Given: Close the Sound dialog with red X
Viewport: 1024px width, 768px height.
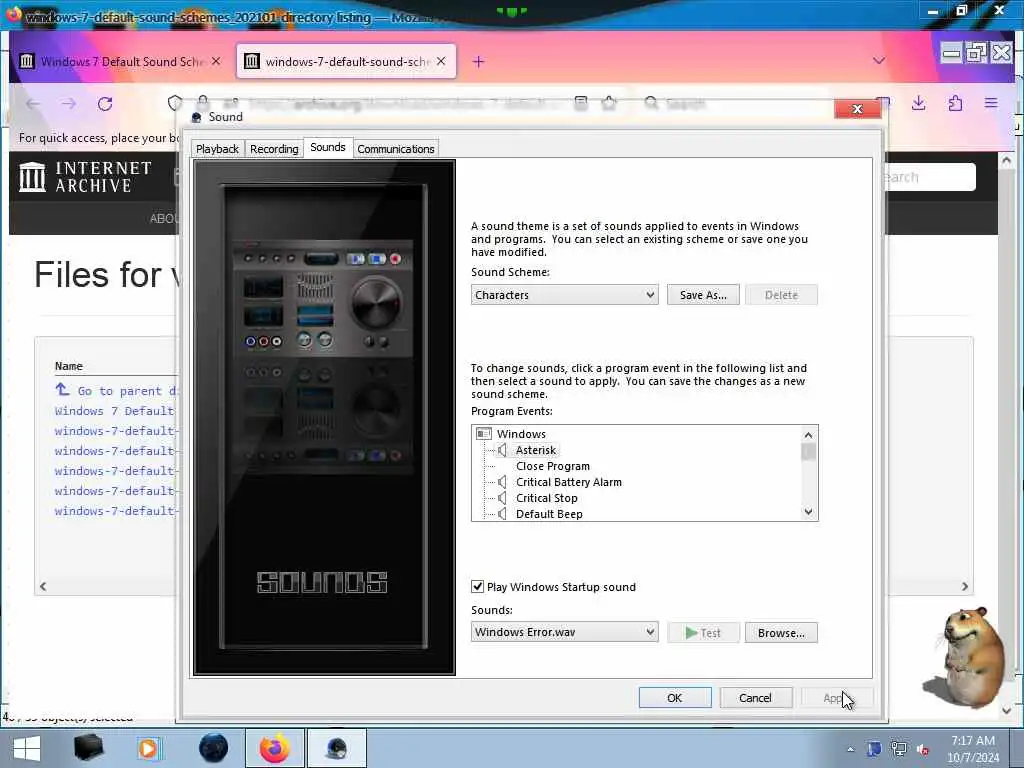Looking at the screenshot, I should [857, 109].
